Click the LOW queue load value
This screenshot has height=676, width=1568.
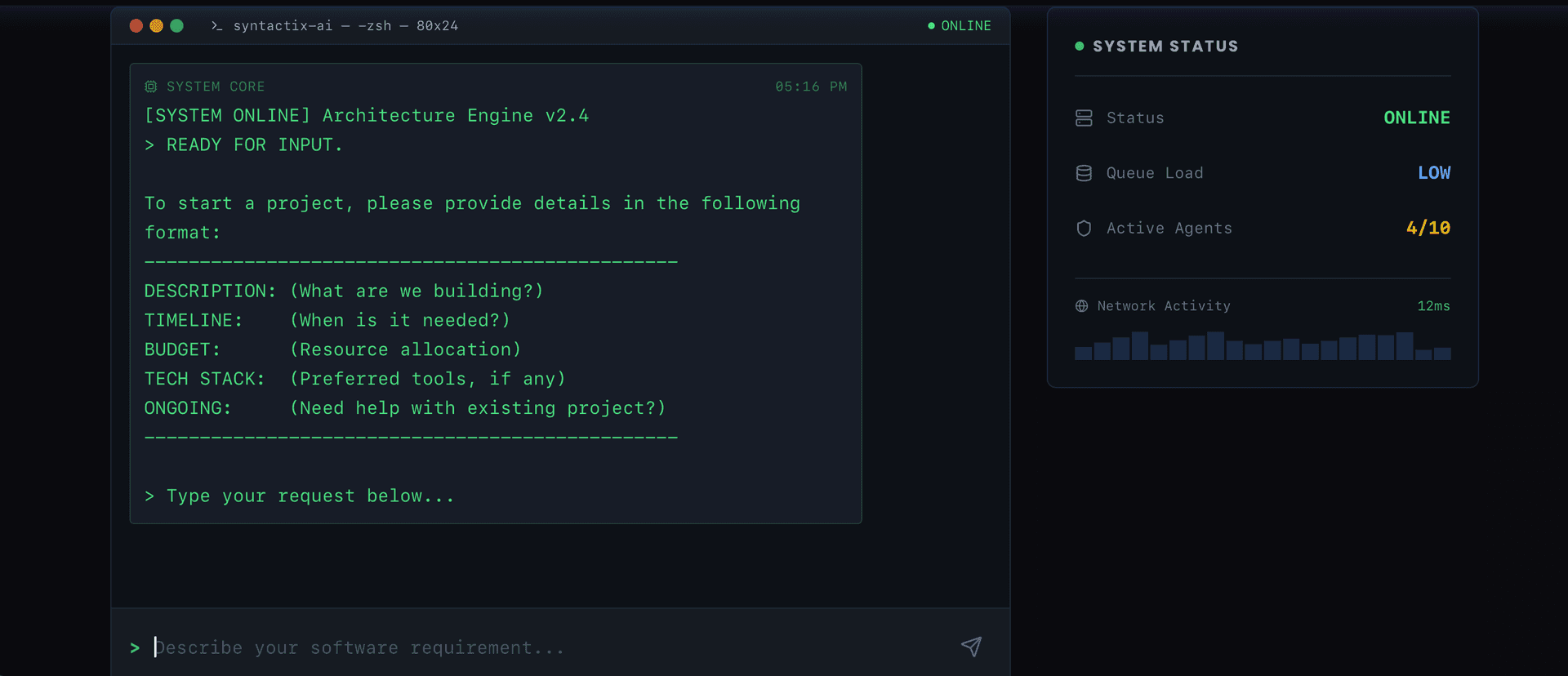click(x=1433, y=173)
